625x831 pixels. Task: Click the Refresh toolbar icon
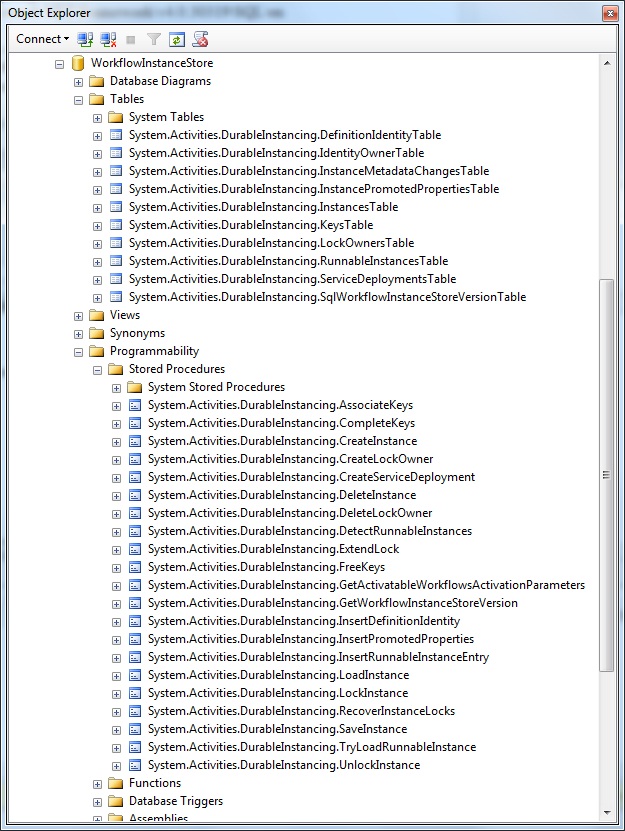pyautogui.click(x=177, y=39)
